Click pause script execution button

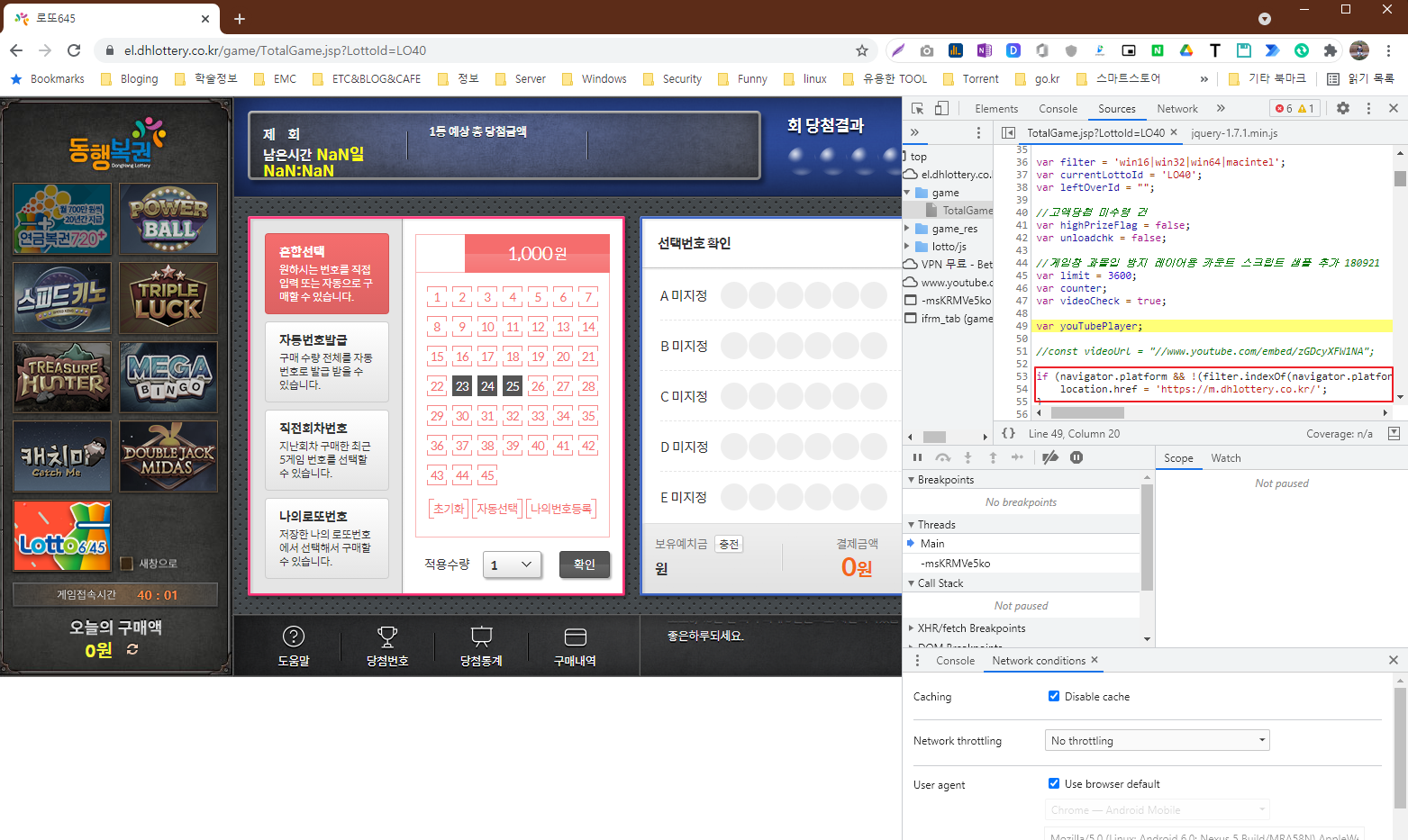[918, 457]
